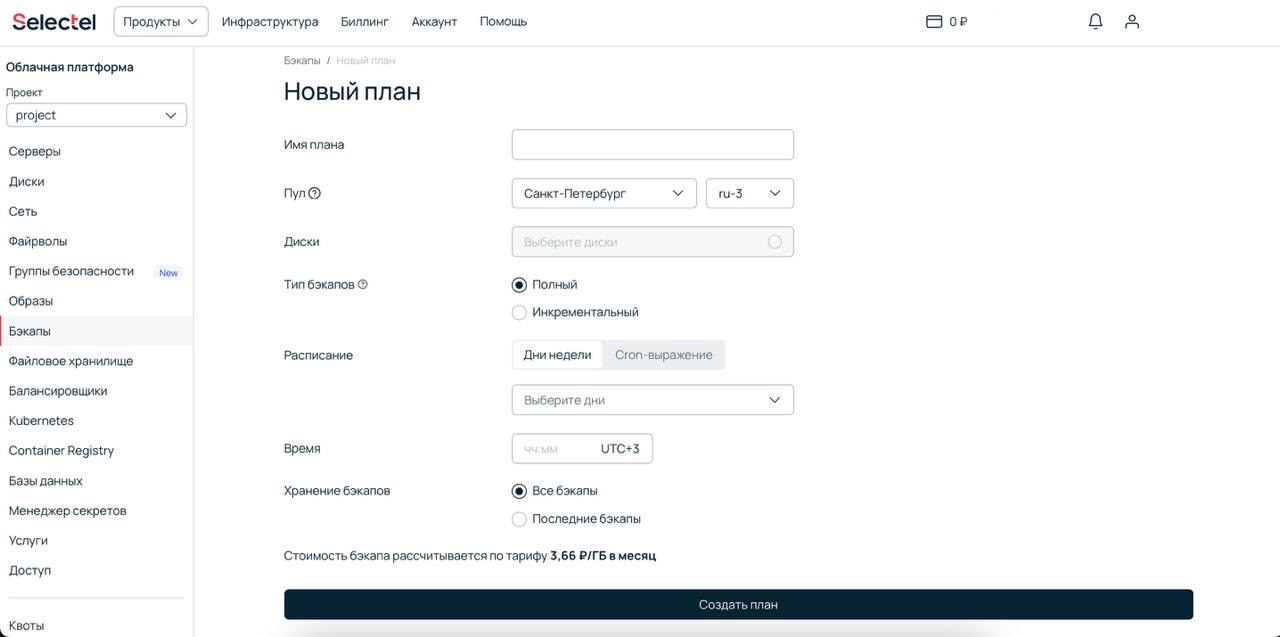Open the Выберите дни dropdown
This screenshot has height=637, width=1280.
click(x=653, y=400)
